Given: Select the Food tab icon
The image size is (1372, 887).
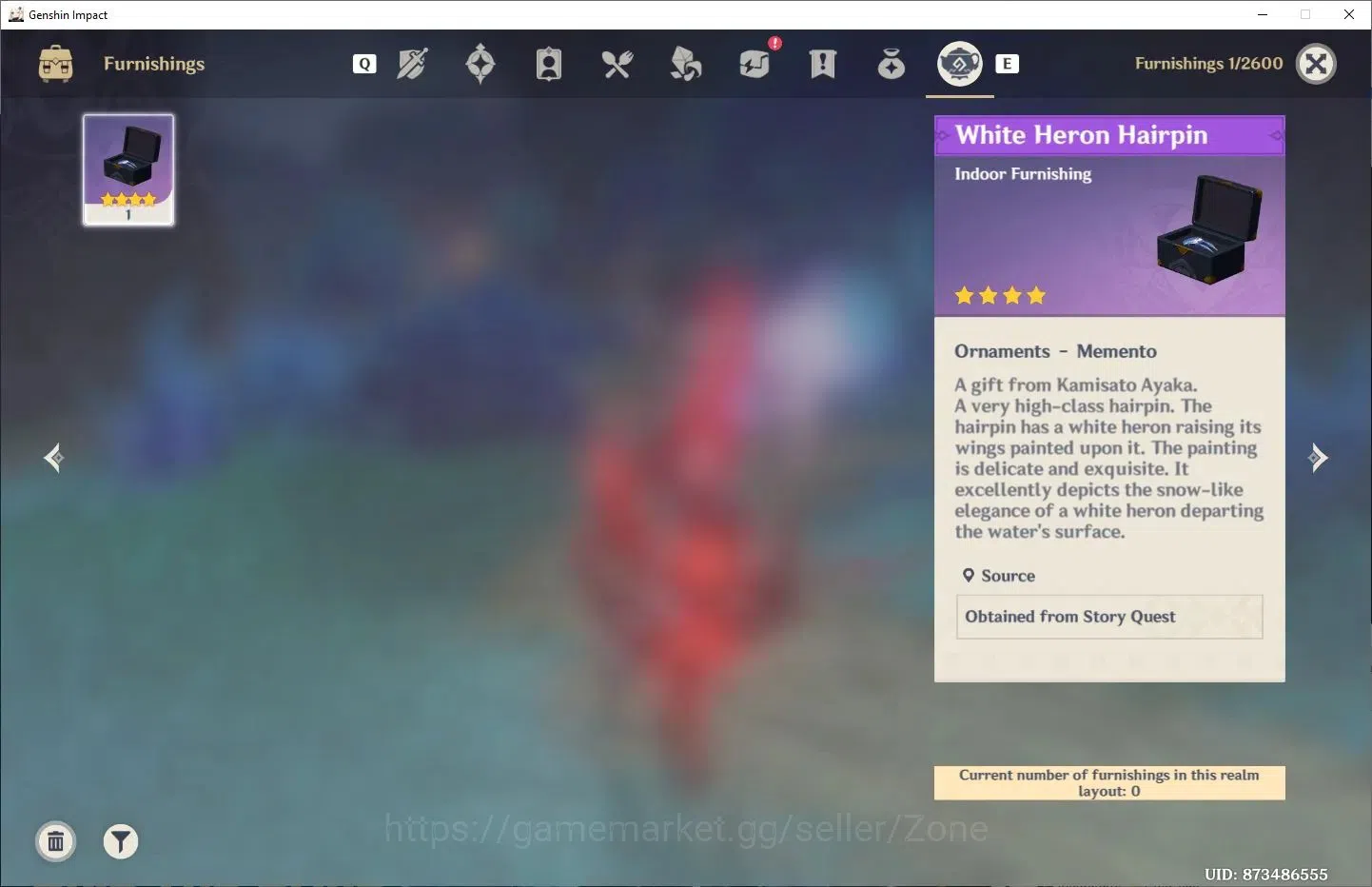Looking at the screenshot, I should pyautogui.click(x=617, y=64).
